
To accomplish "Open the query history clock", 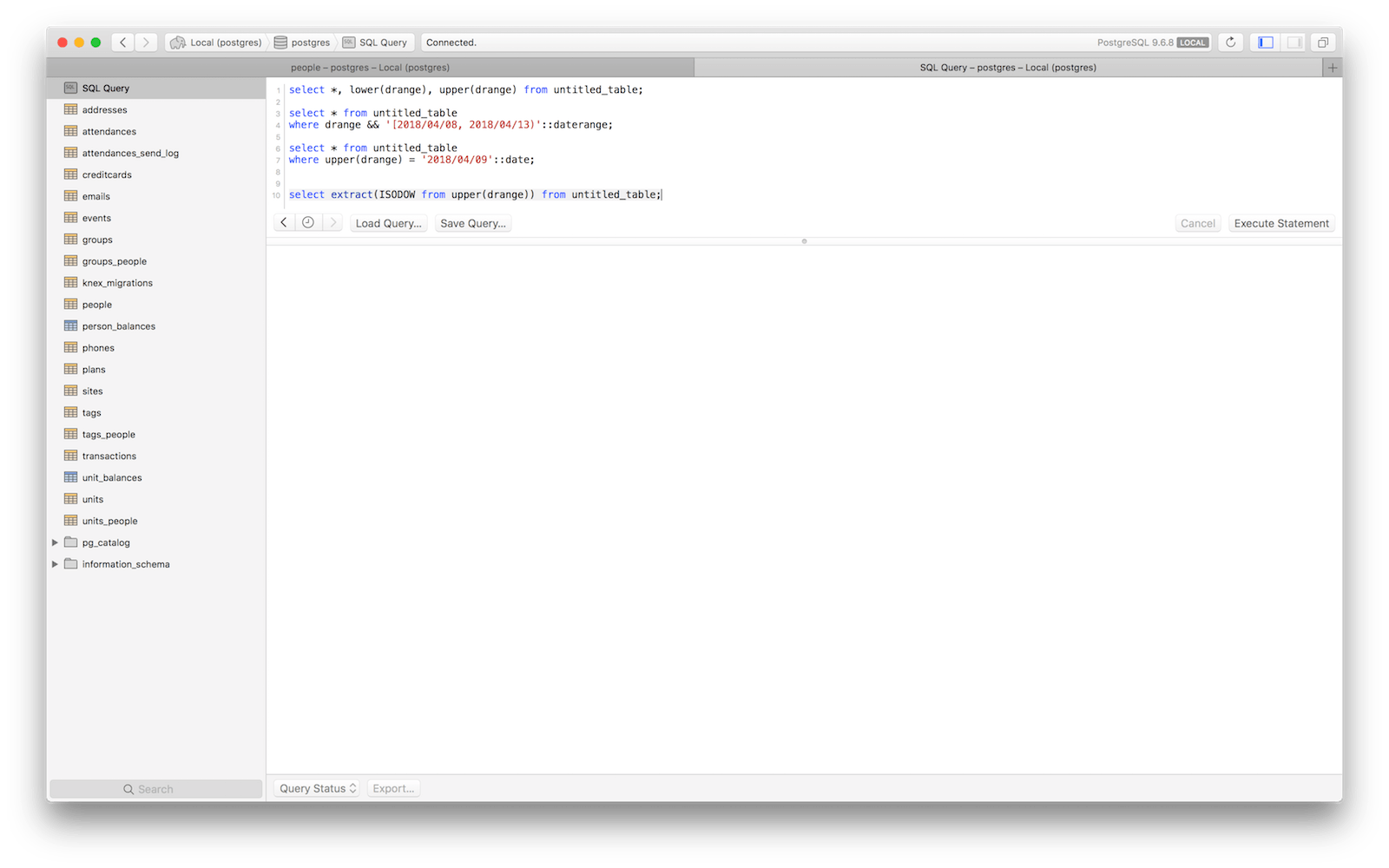I will tap(308, 223).
